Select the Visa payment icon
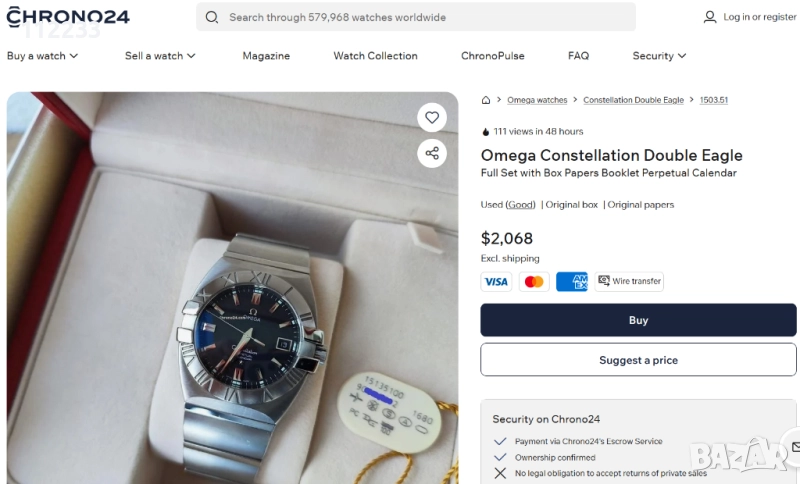The height and width of the screenshot is (484, 800). (496, 282)
